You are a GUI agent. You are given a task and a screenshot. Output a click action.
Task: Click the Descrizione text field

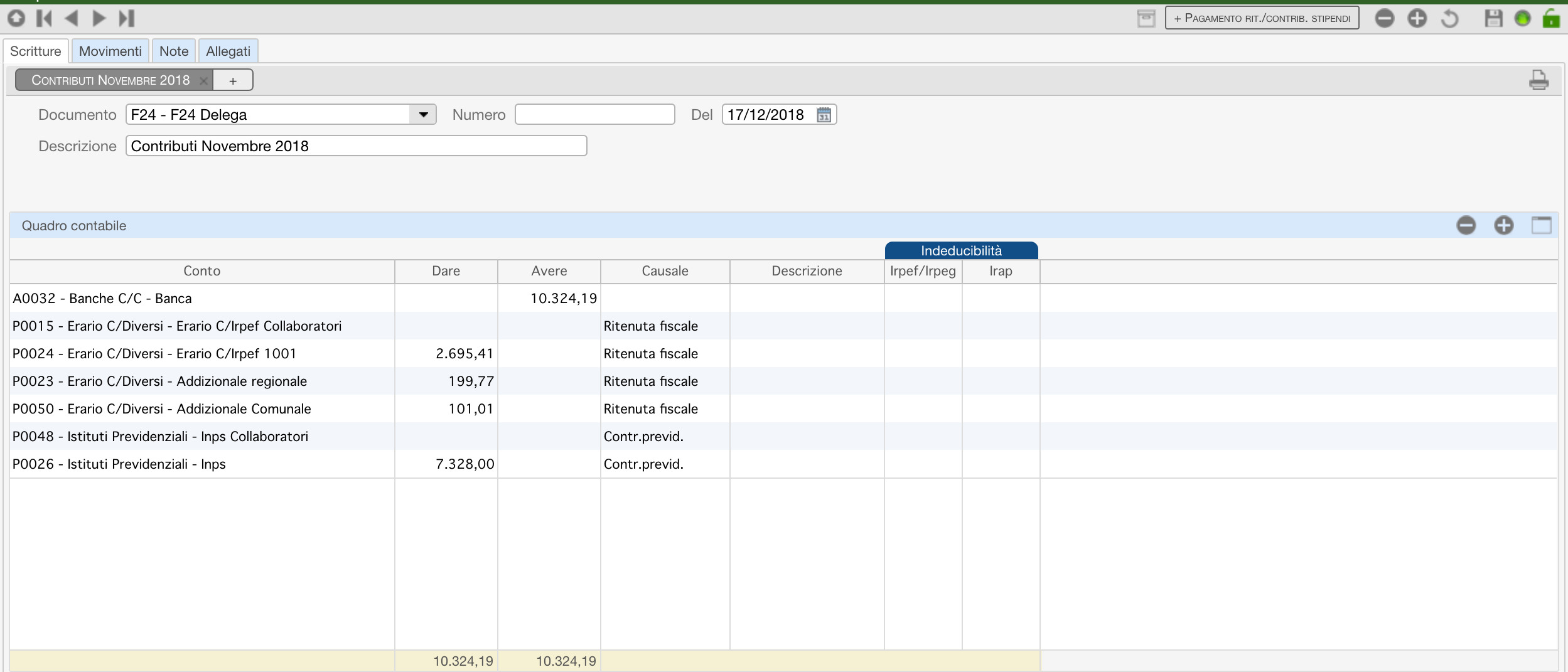tap(356, 146)
